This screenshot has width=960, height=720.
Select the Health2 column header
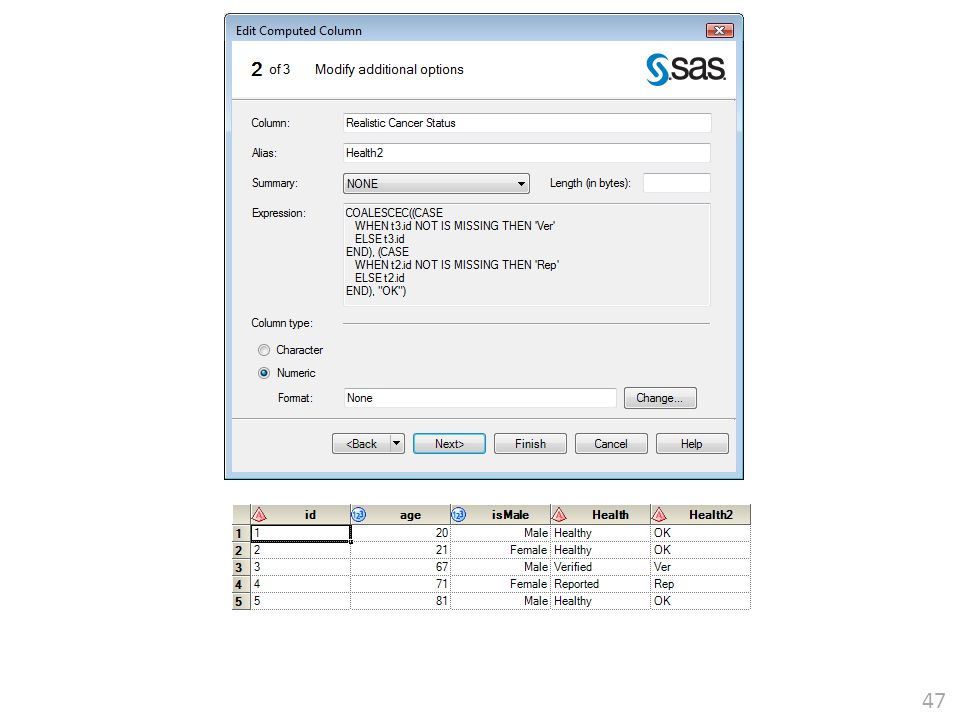tap(700, 515)
